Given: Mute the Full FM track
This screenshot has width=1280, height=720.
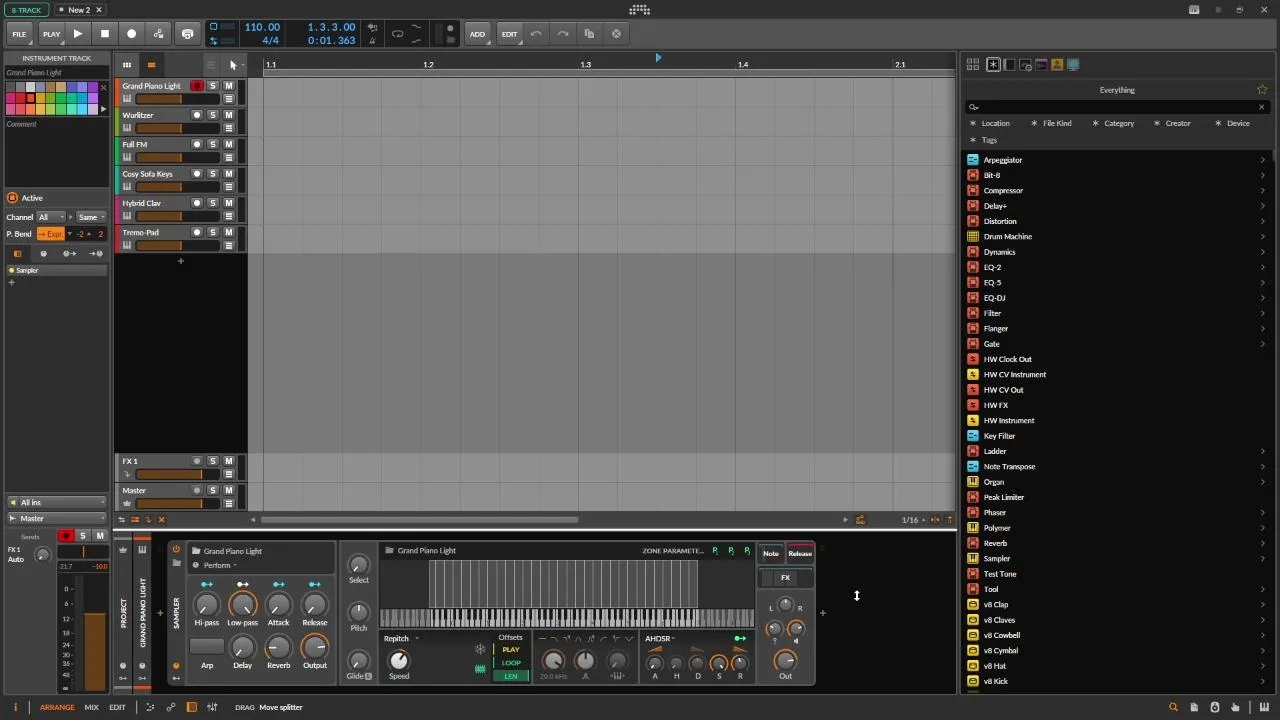Looking at the screenshot, I should coord(228,144).
